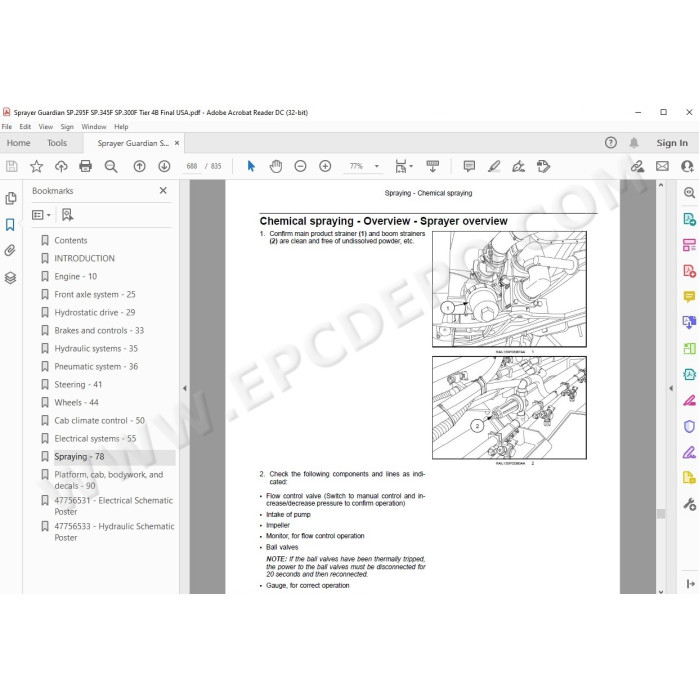Open Contents bookmark
Screen dimensions: 700x700
click(x=71, y=241)
